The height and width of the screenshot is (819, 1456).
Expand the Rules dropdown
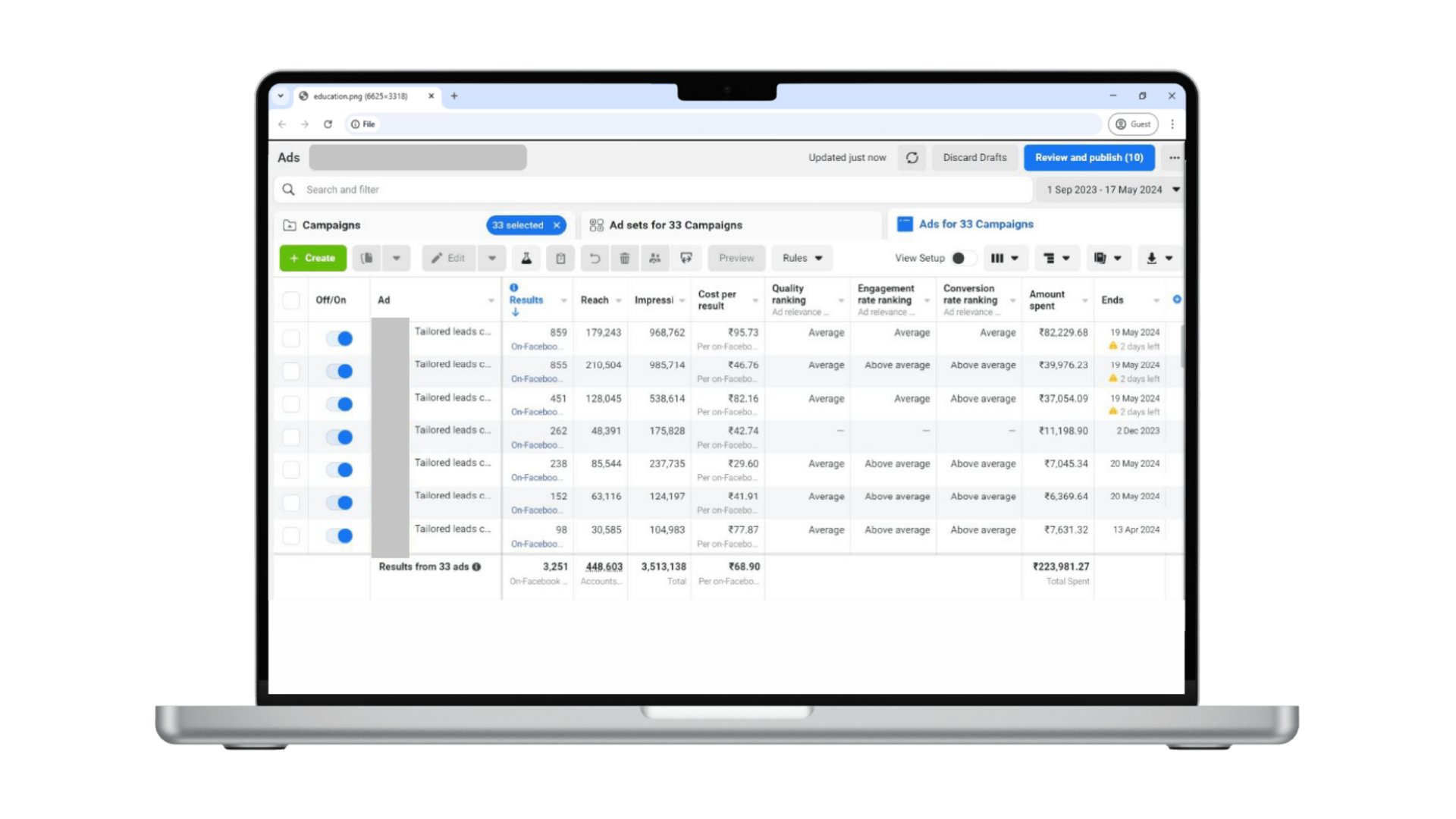point(802,258)
